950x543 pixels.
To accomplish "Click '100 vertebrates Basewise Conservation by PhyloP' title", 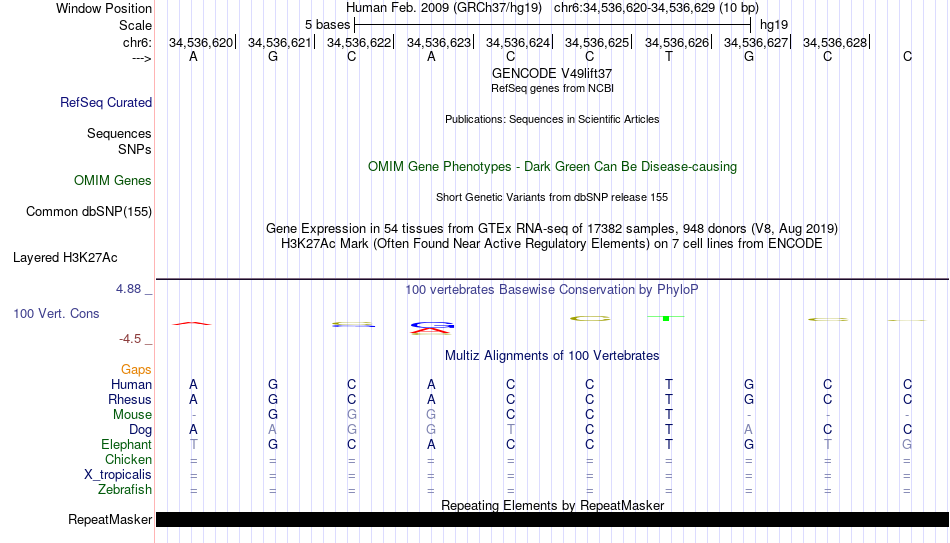I will point(552,290).
